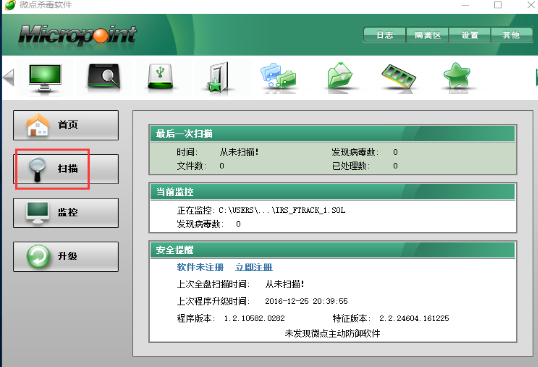Open the 其他 tab
Screen dimensions: 538x367
click(512, 35)
